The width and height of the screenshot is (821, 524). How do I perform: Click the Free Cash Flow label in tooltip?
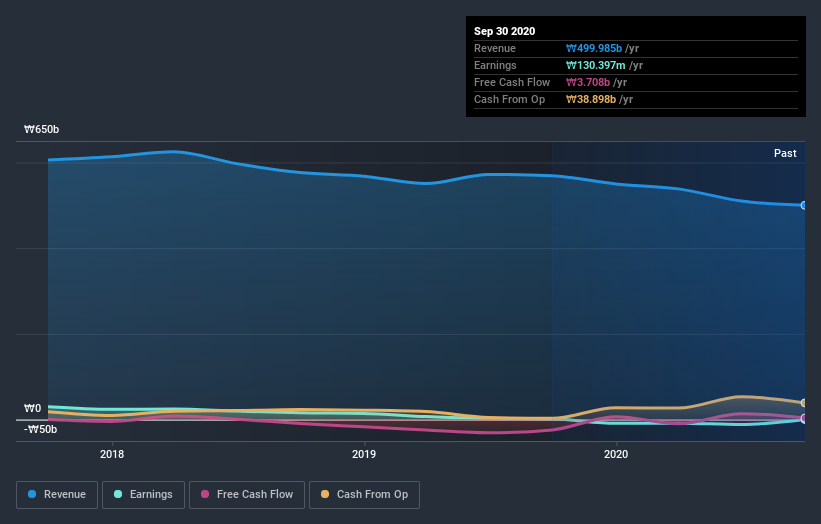tap(512, 82)
